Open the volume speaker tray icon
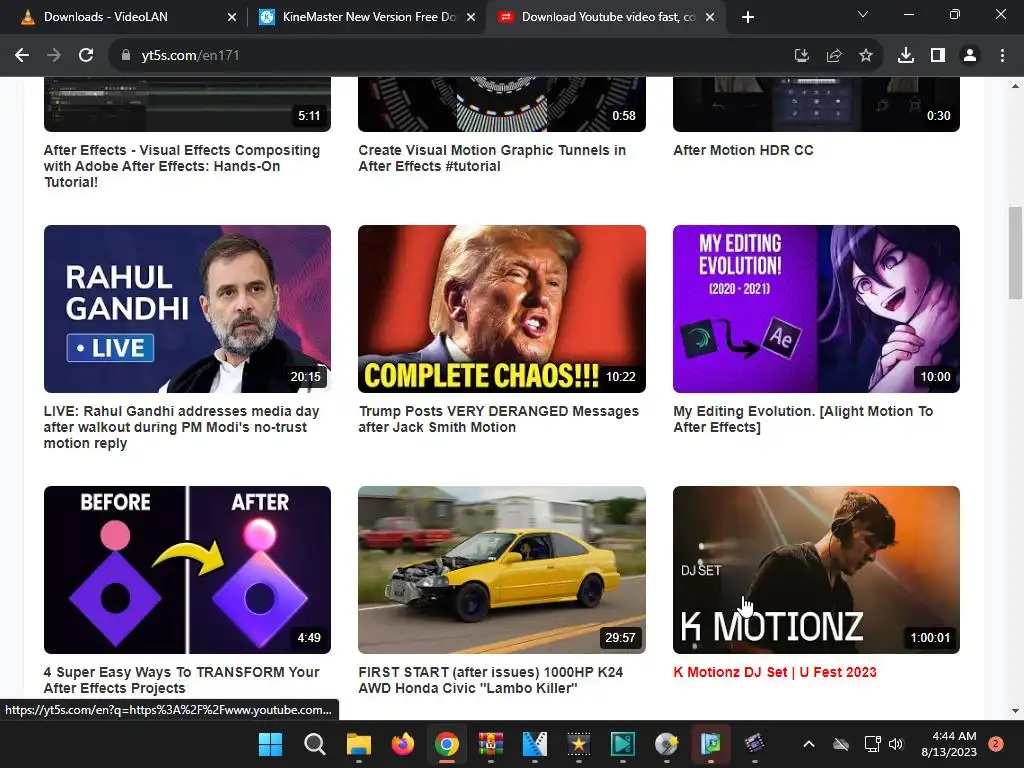 click(x=896, y=744)
